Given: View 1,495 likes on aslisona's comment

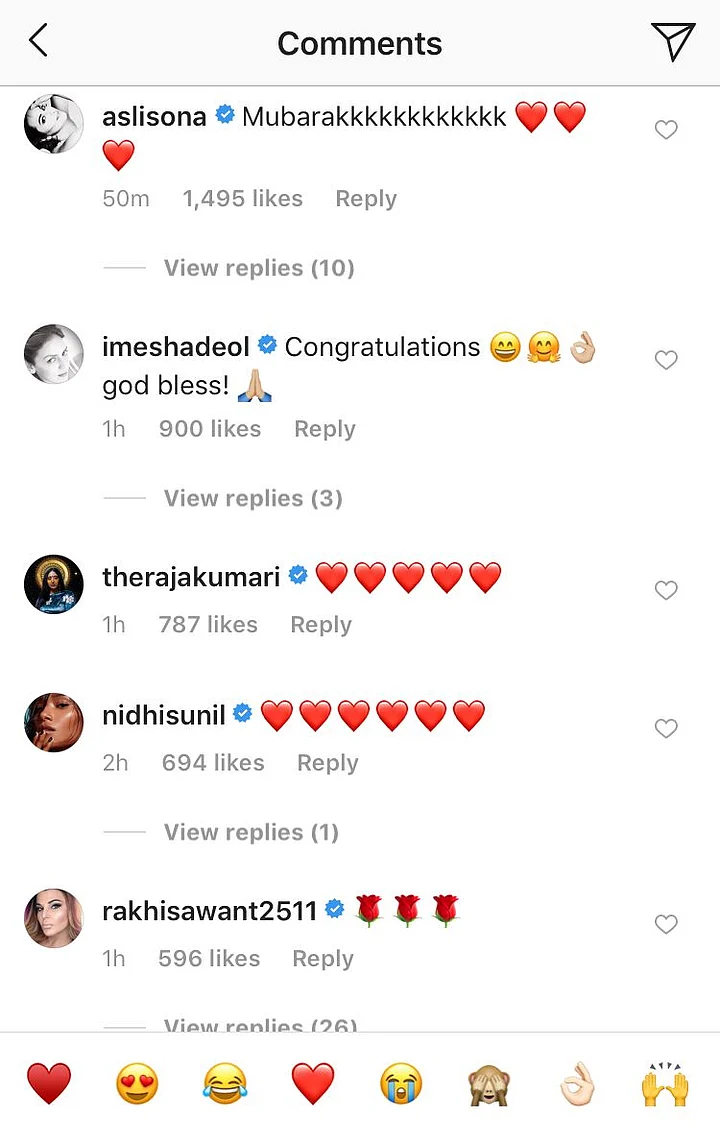Looking at the screenshot, I should pos(242,199).
